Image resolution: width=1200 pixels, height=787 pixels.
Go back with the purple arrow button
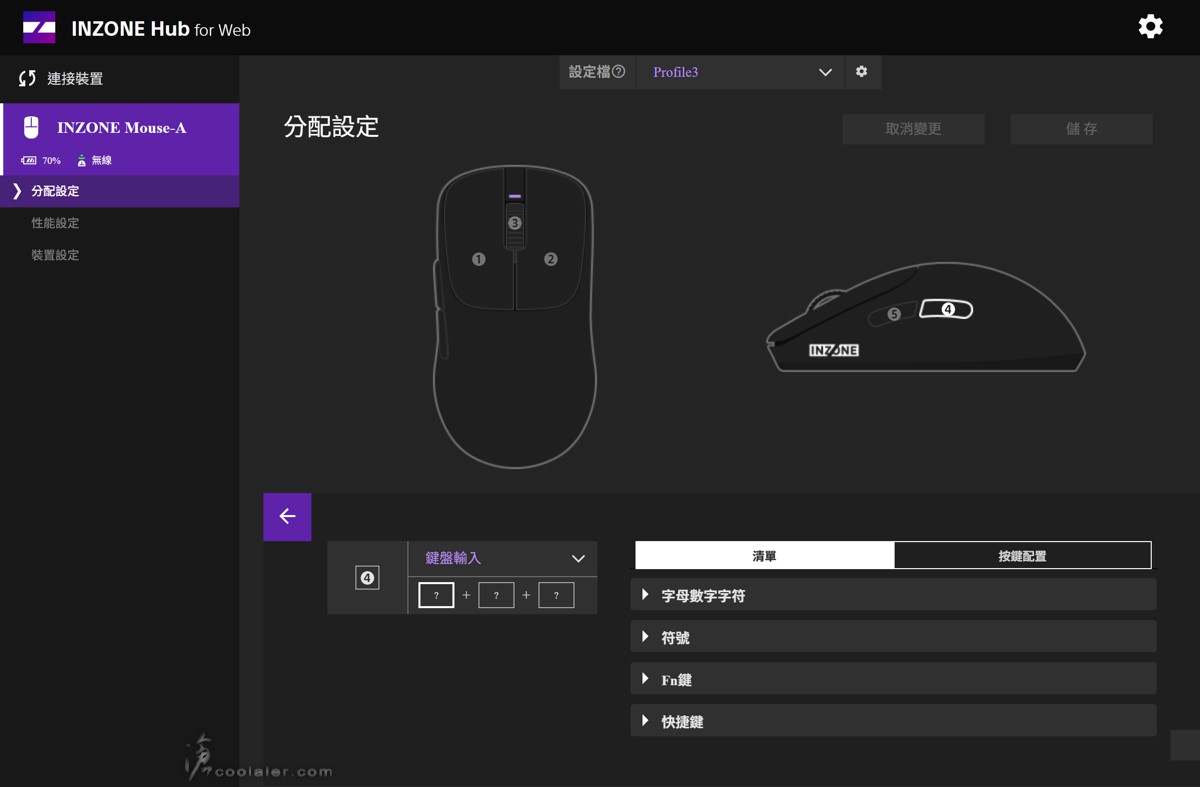pyautogui.click(x=287, y=517)
